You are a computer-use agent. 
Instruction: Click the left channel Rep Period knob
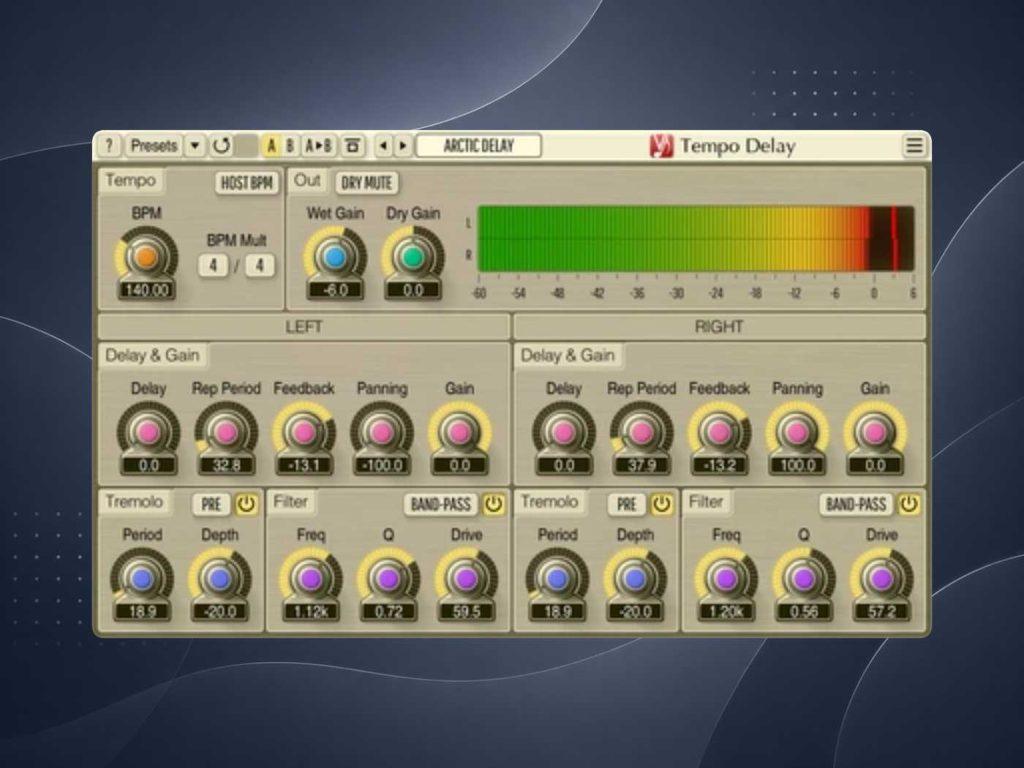[x=226, y=432]
